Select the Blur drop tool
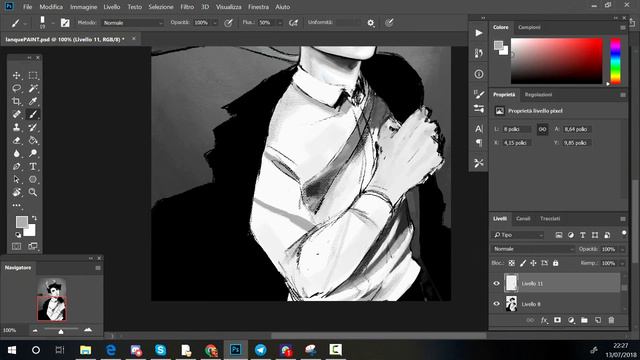Screen dimensions: 640x360 tap(16, 153)
